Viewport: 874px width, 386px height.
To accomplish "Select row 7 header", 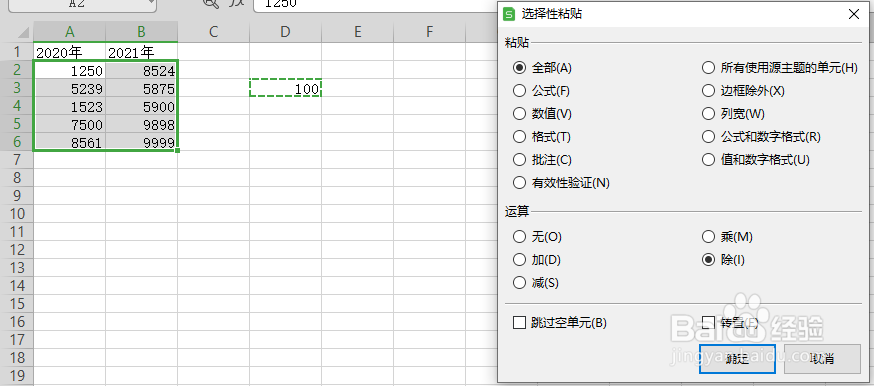I will click(x=17, y=160).
